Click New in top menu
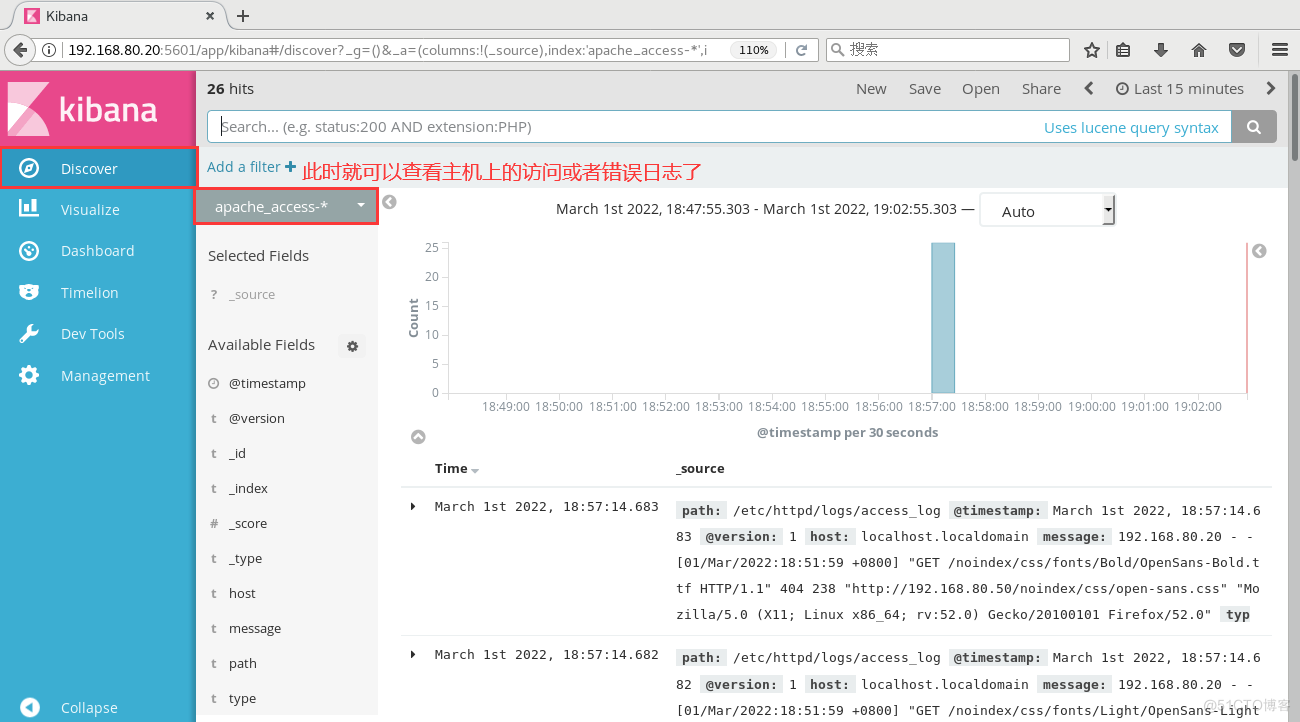The width and height of the screenshot is (1300, 722). (x=871, y=88)
